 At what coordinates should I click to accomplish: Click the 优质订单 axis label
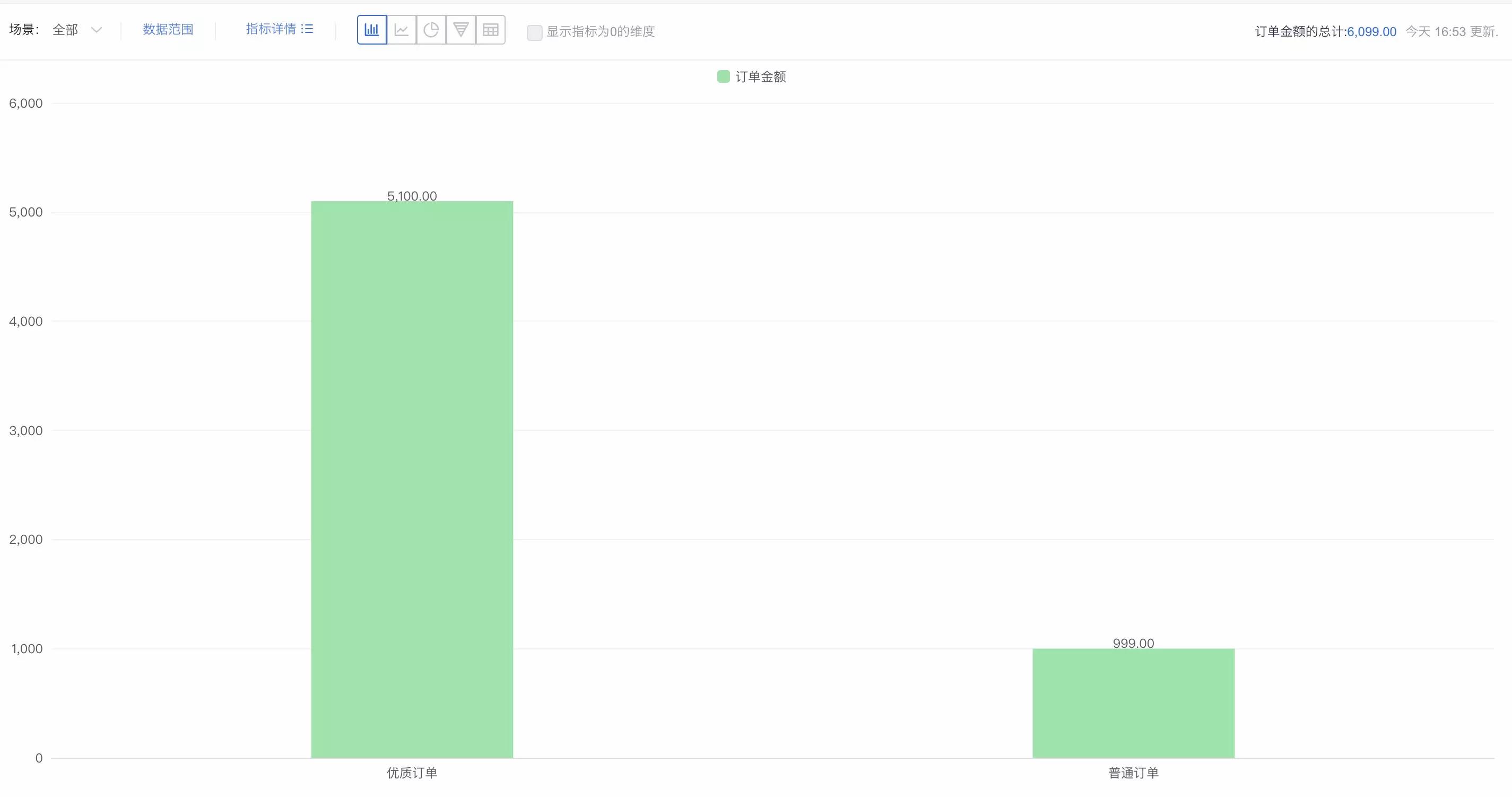(412, 773)
